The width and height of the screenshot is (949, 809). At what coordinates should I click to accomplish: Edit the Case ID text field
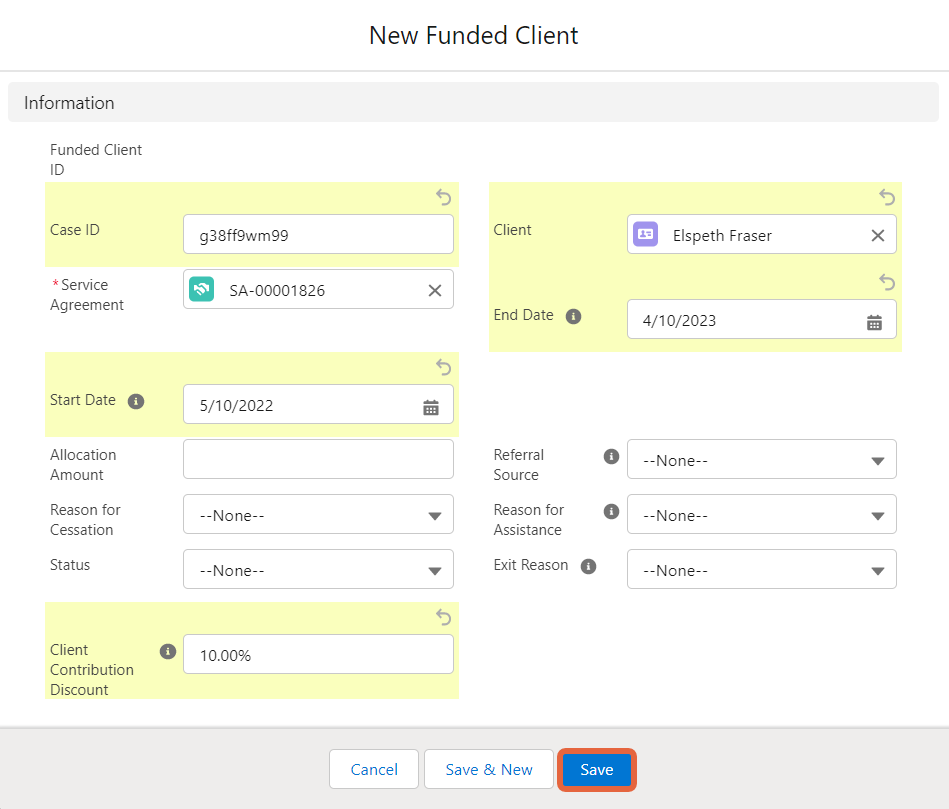point(318,234)
